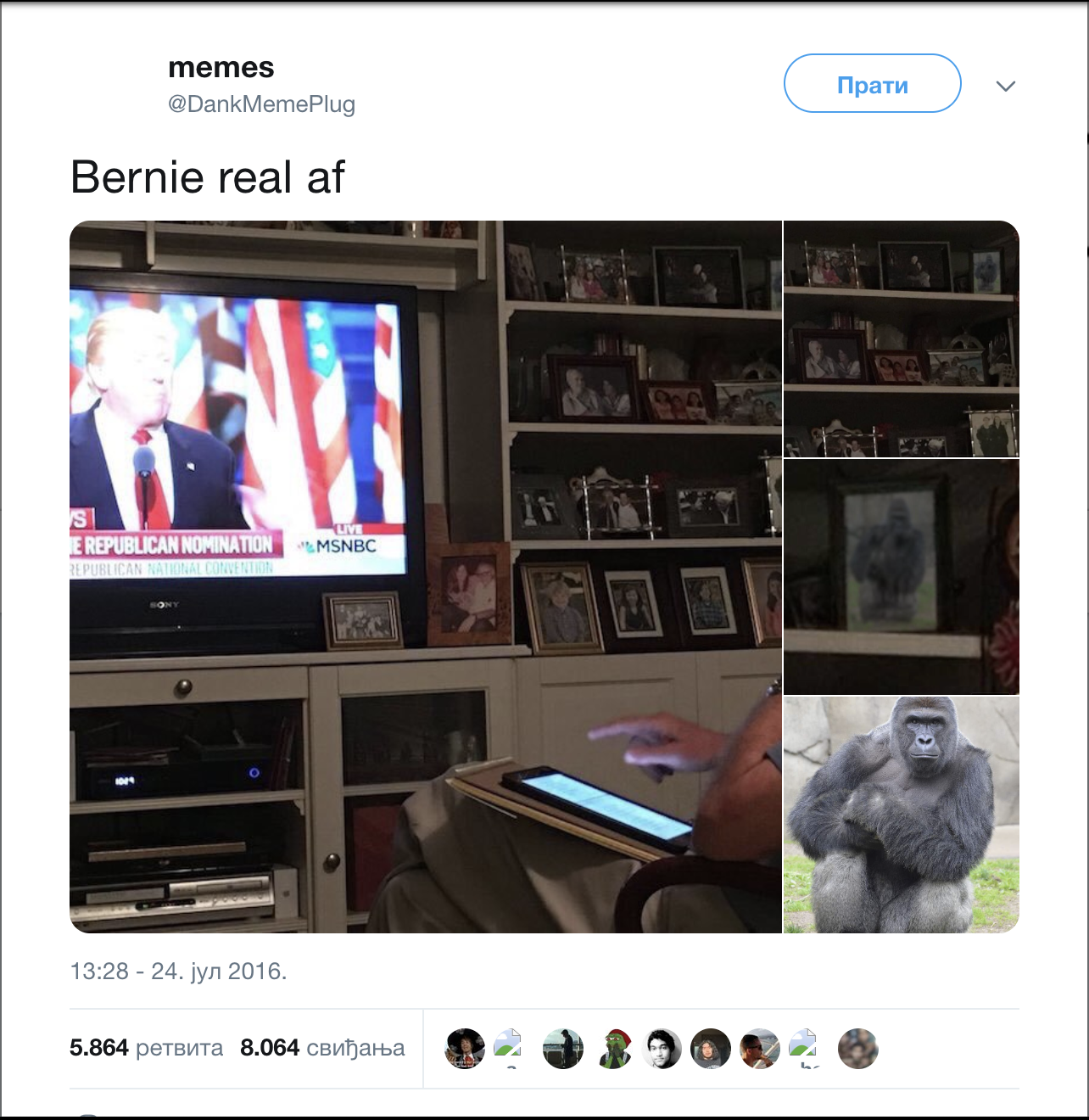Click the 13:28 - 24. јул 2016. timestamp
1089x1120 pixels.
click(178, 971)
